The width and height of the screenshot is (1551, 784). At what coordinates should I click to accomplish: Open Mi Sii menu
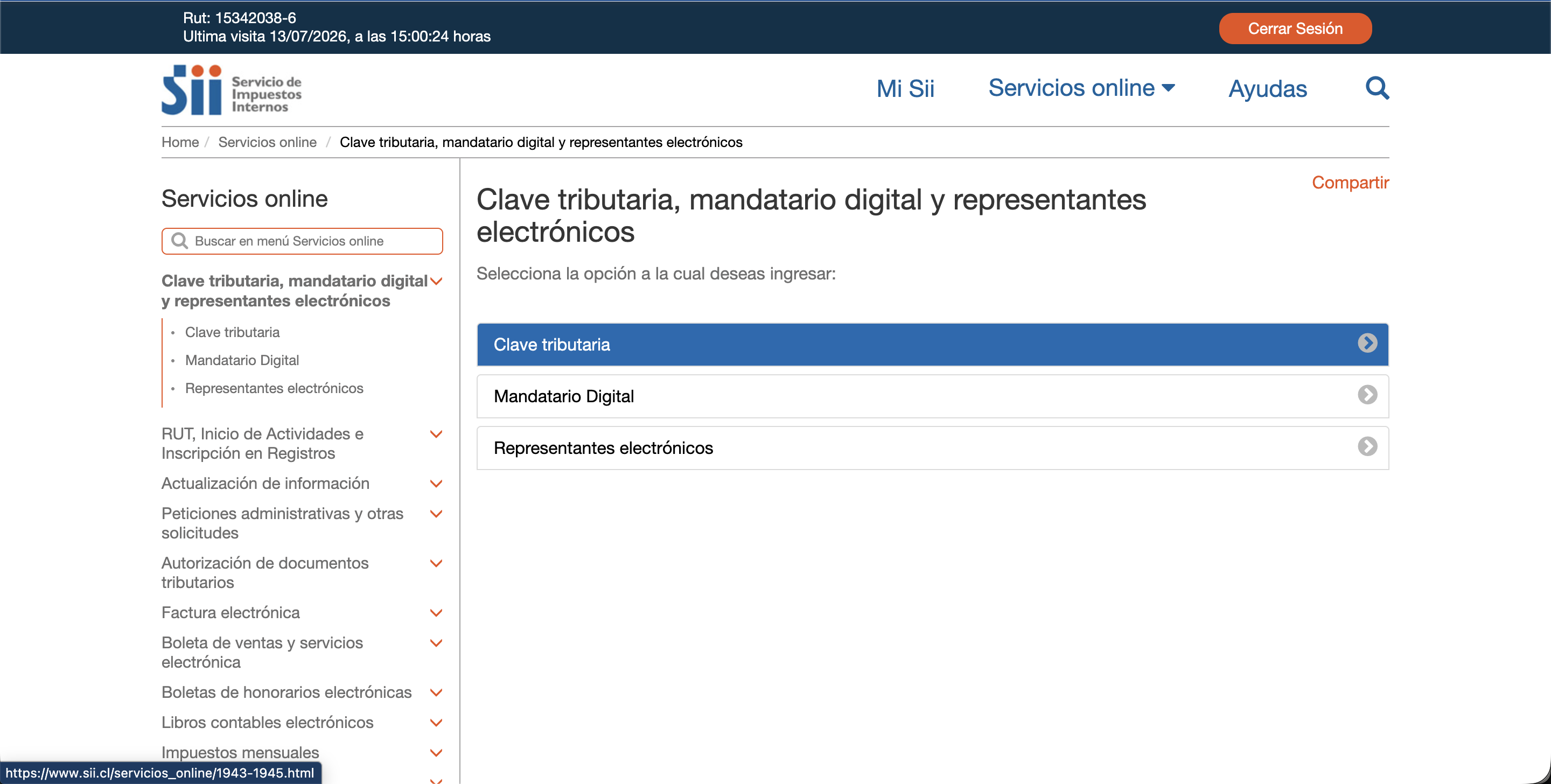click(x=905, y=88)
